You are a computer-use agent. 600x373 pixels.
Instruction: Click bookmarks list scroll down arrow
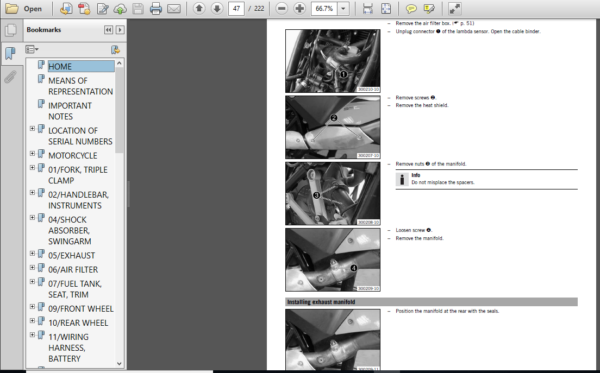tap(119, 363)
